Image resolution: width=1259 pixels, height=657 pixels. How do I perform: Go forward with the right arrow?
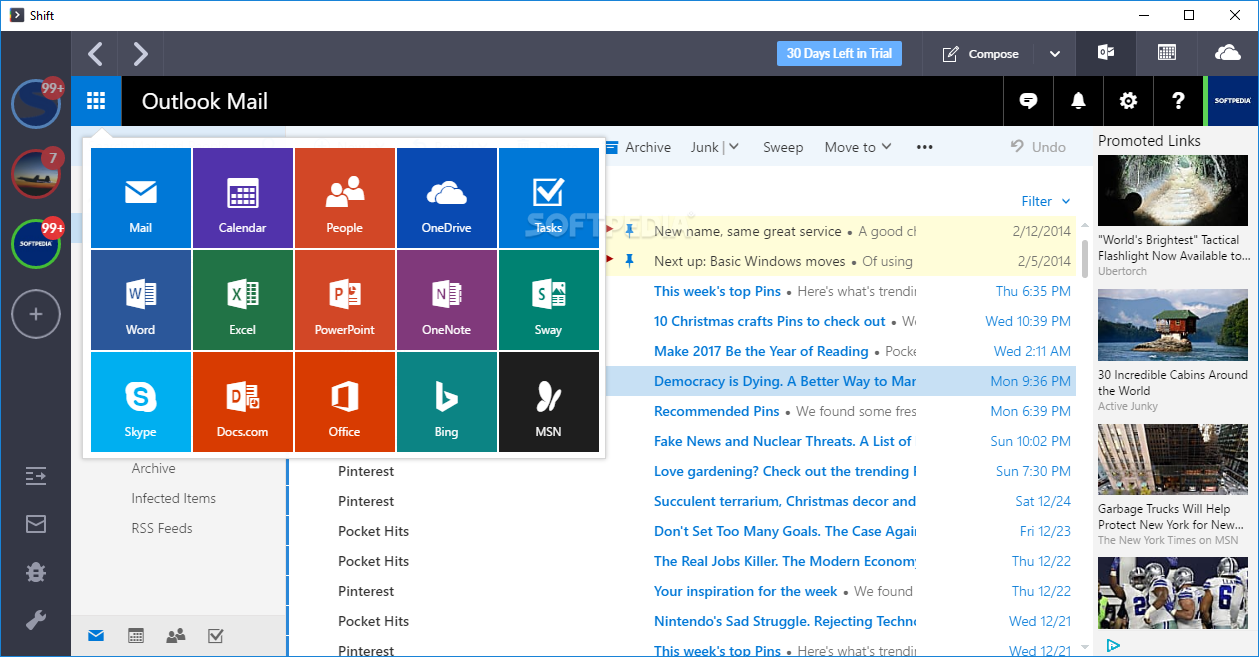pos(141,53)
